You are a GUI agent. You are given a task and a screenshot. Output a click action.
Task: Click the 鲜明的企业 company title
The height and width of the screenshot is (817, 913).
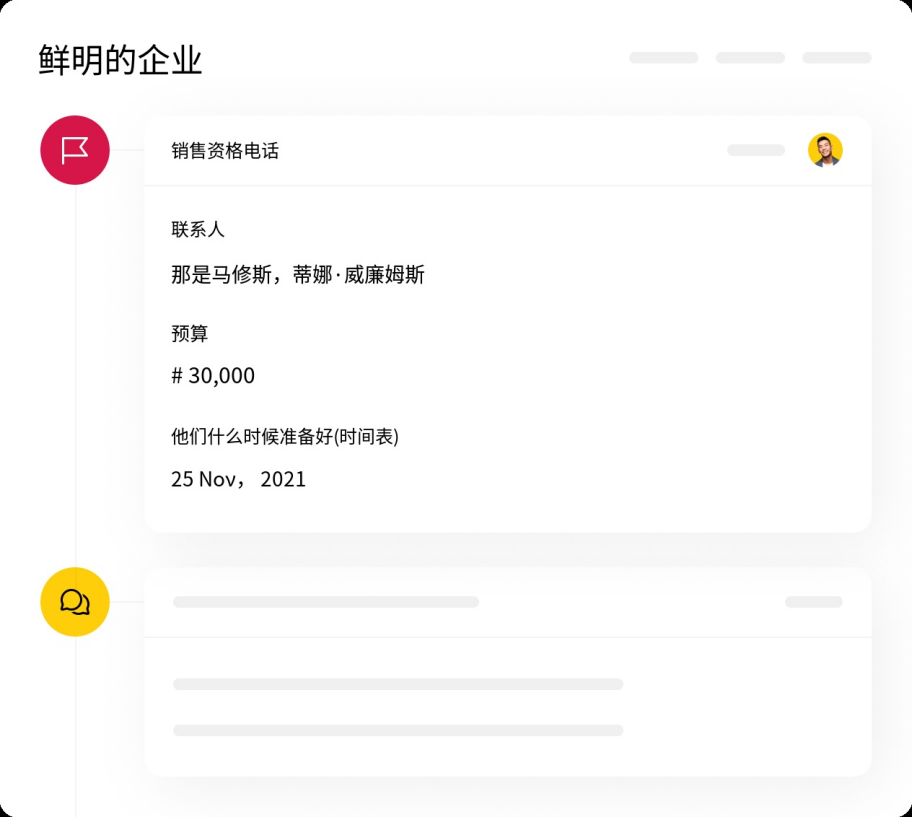click(x=120, y=60)
